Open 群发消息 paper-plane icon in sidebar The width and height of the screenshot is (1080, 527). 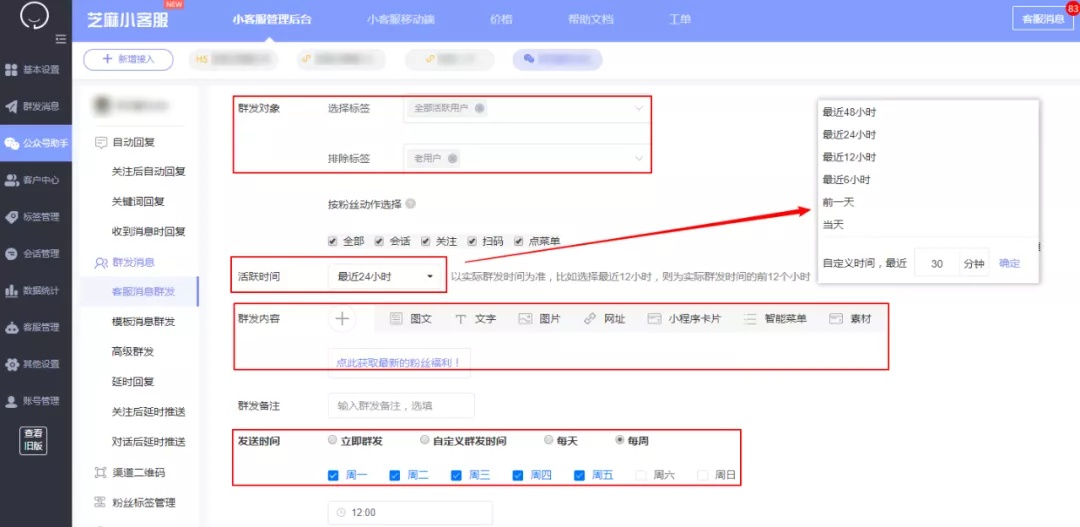[x=11, y=107]
